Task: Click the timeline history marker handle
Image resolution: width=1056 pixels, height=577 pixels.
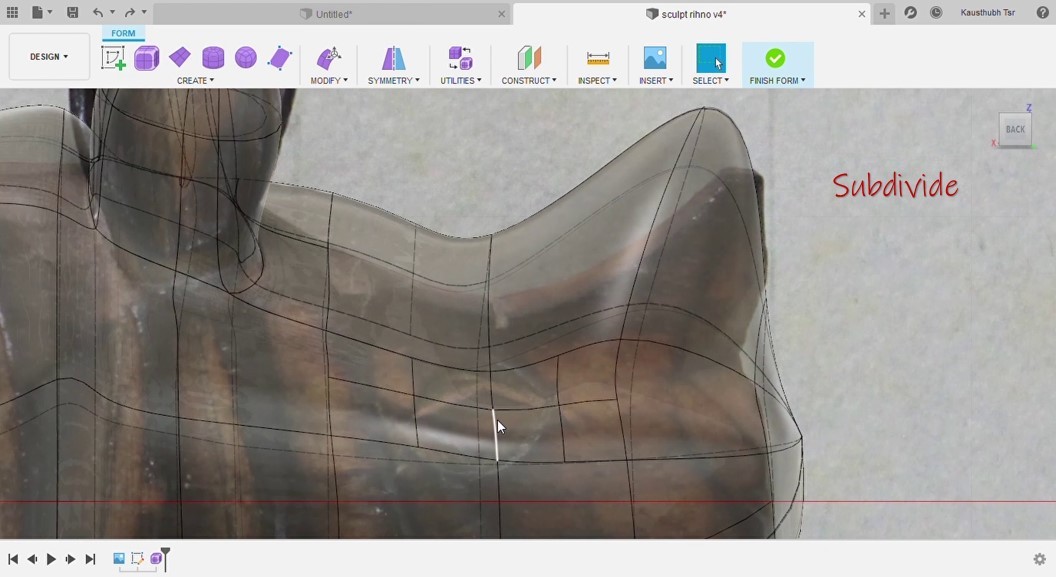Action: tap(165, 557)
